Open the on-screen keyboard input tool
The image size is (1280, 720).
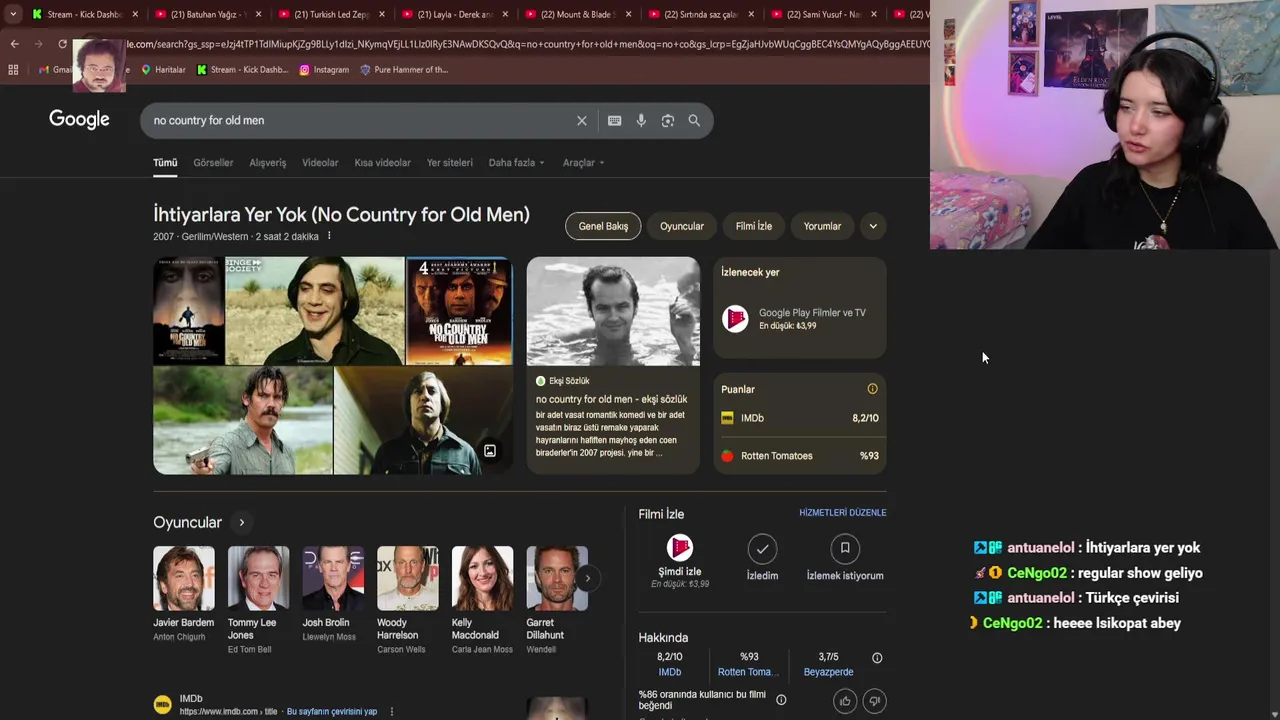(x=614, y=121)
